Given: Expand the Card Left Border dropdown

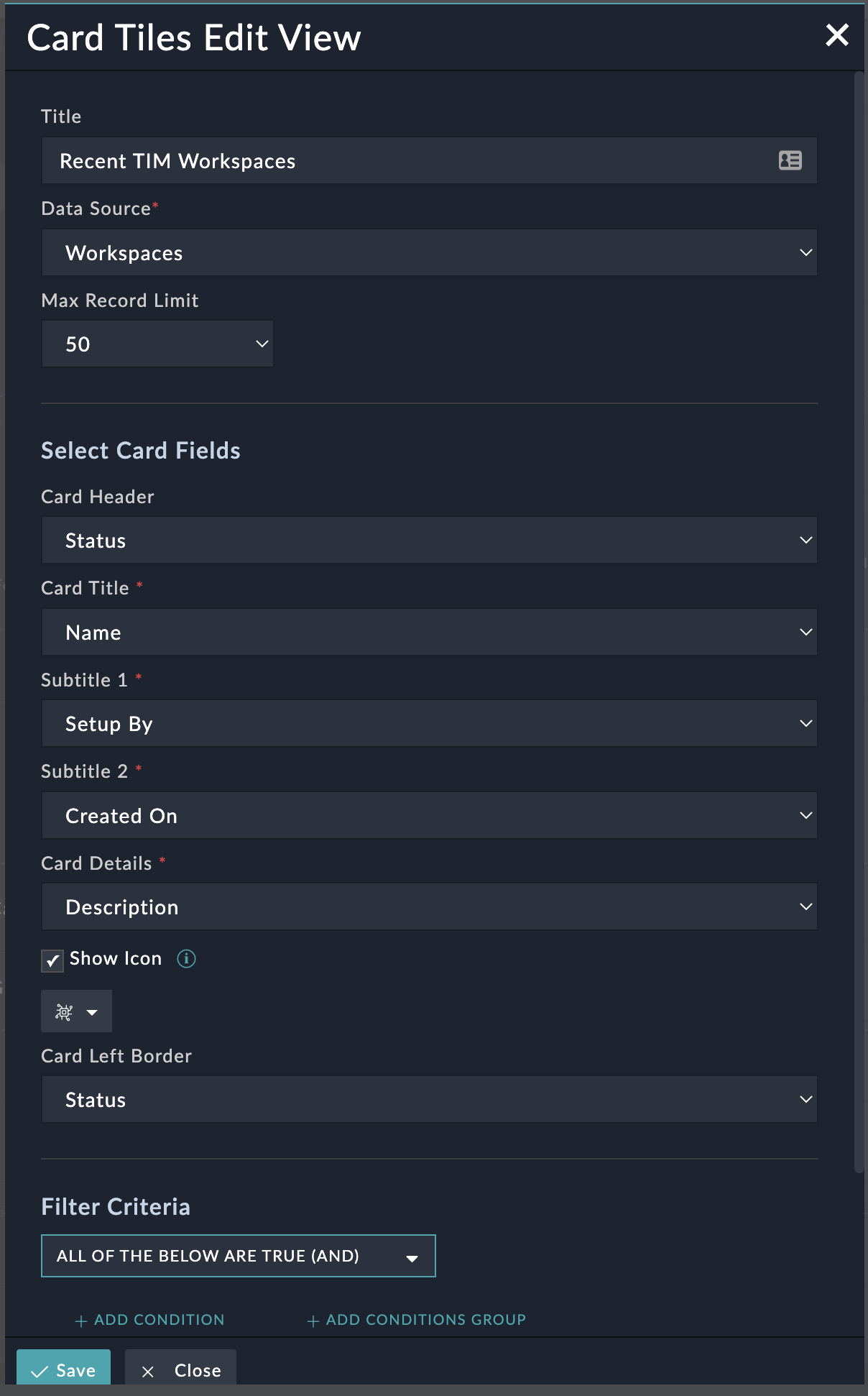Looking at the screenshot, I should tap(429, 1100).
